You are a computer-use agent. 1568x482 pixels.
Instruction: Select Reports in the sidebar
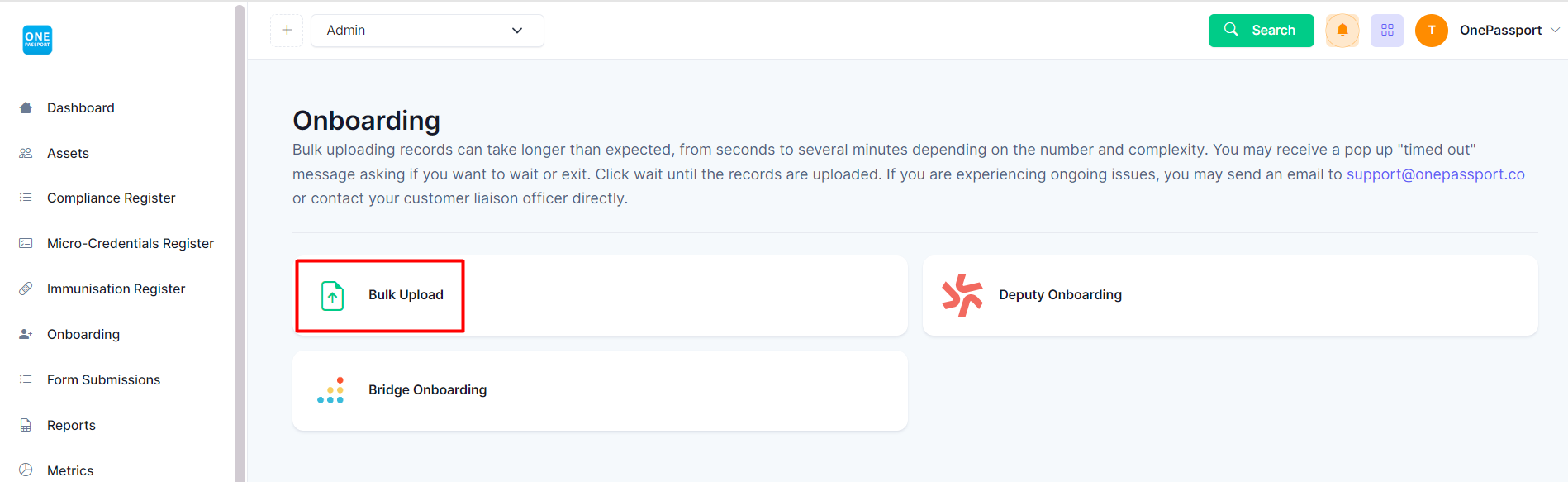click(72, 425)
